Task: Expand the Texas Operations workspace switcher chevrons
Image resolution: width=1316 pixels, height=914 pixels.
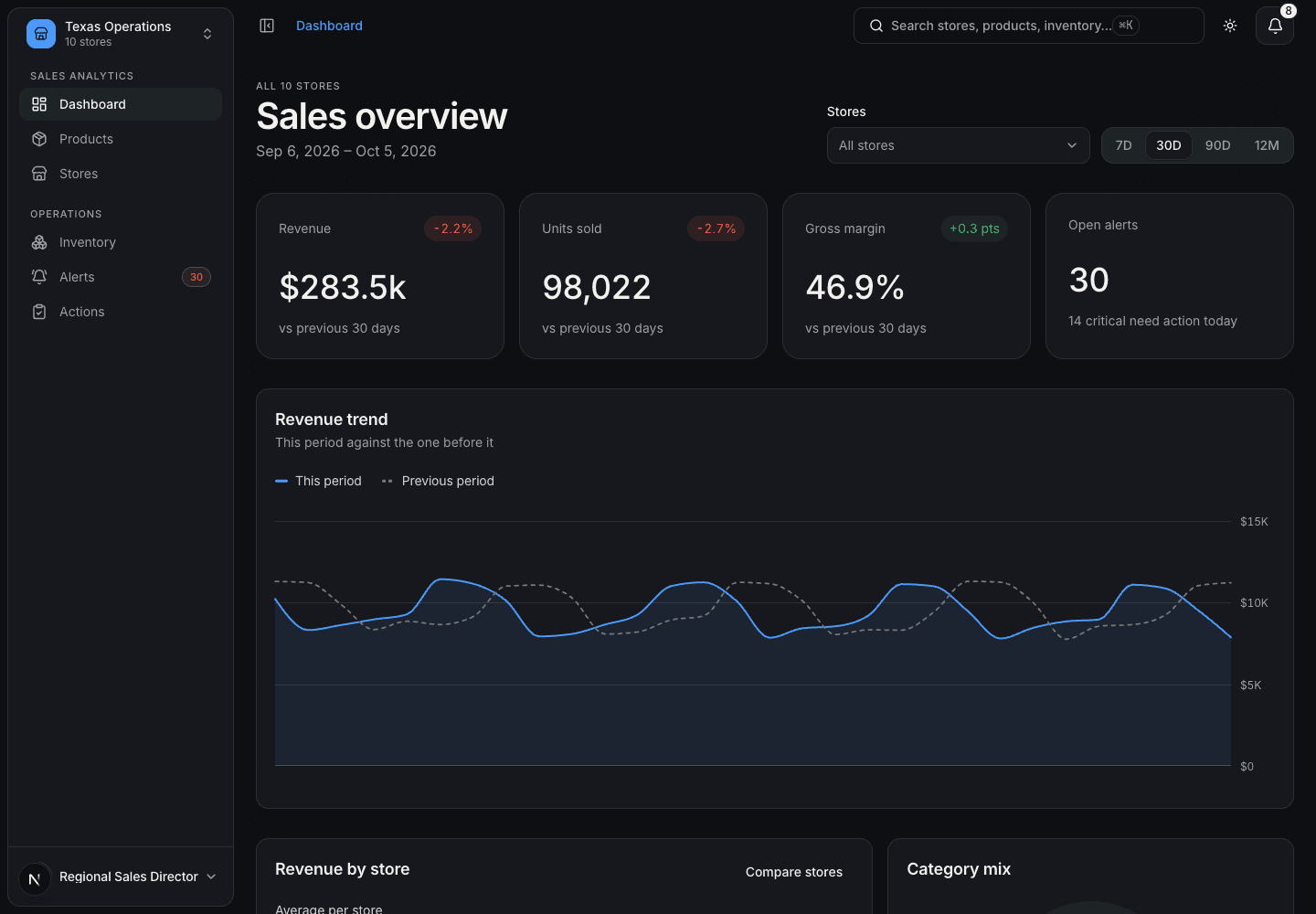Action: (207, 34)
